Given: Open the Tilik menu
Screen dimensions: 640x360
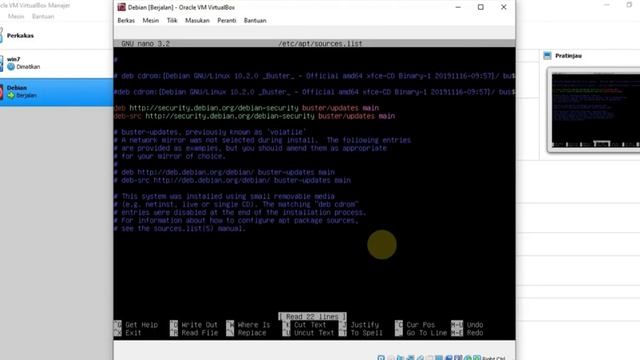Looking at the screenshot, I should tap(172, 20).
